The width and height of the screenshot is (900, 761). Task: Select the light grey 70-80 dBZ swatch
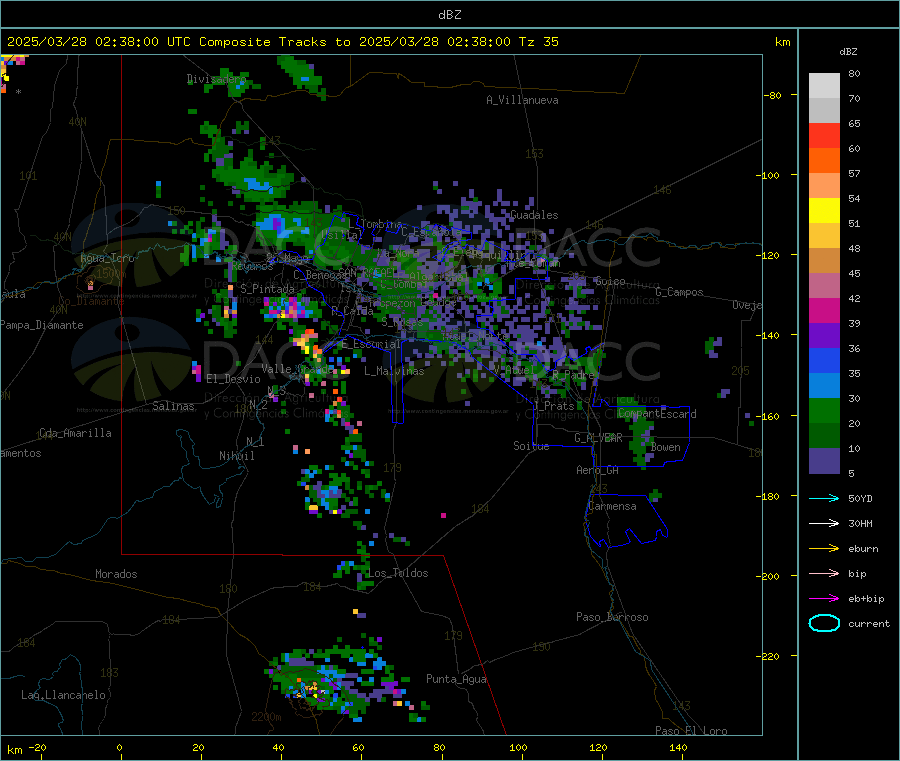tap(824, 86)
